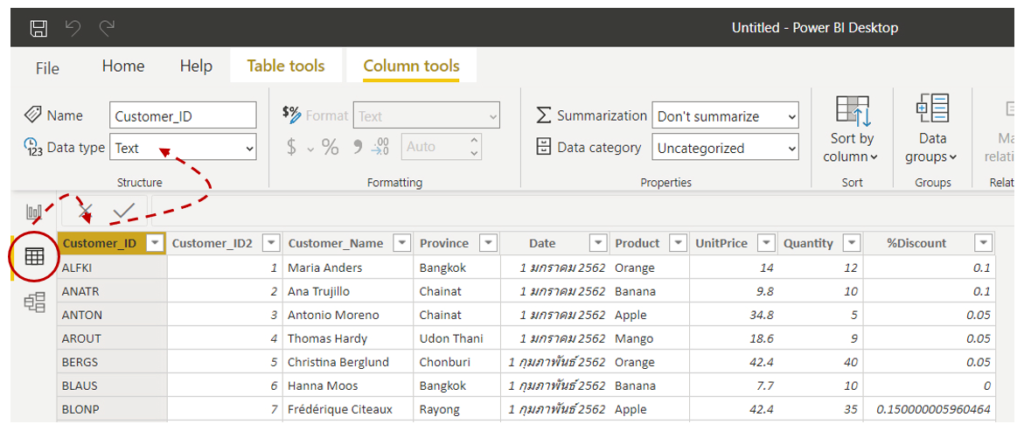This screenshot has height=438, width=1024.
Task: Apply percentage format symbol
Action: point(330,147)
